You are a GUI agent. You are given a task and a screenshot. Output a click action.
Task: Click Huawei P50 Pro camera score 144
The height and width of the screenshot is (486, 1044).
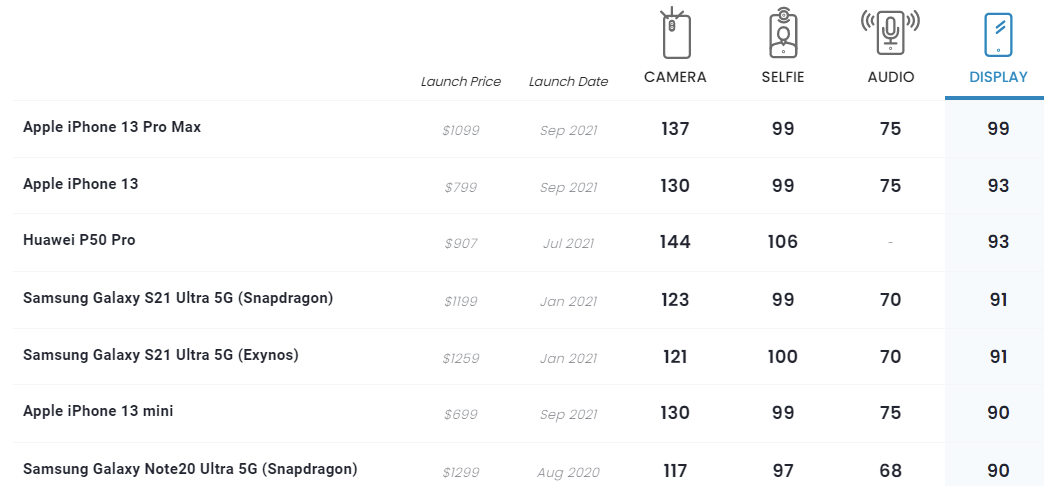click(675, 242)
